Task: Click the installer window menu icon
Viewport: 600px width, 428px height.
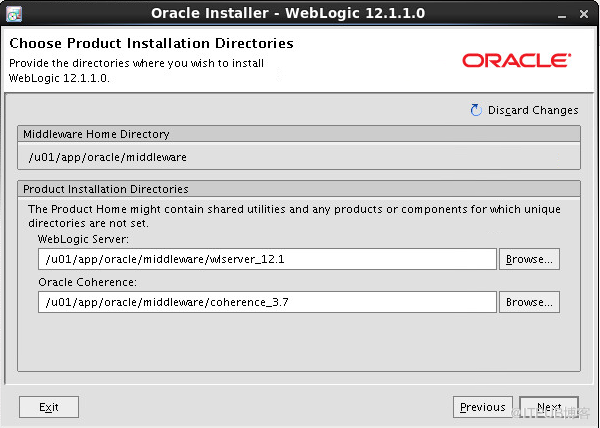Action: (x=14, y=13)
